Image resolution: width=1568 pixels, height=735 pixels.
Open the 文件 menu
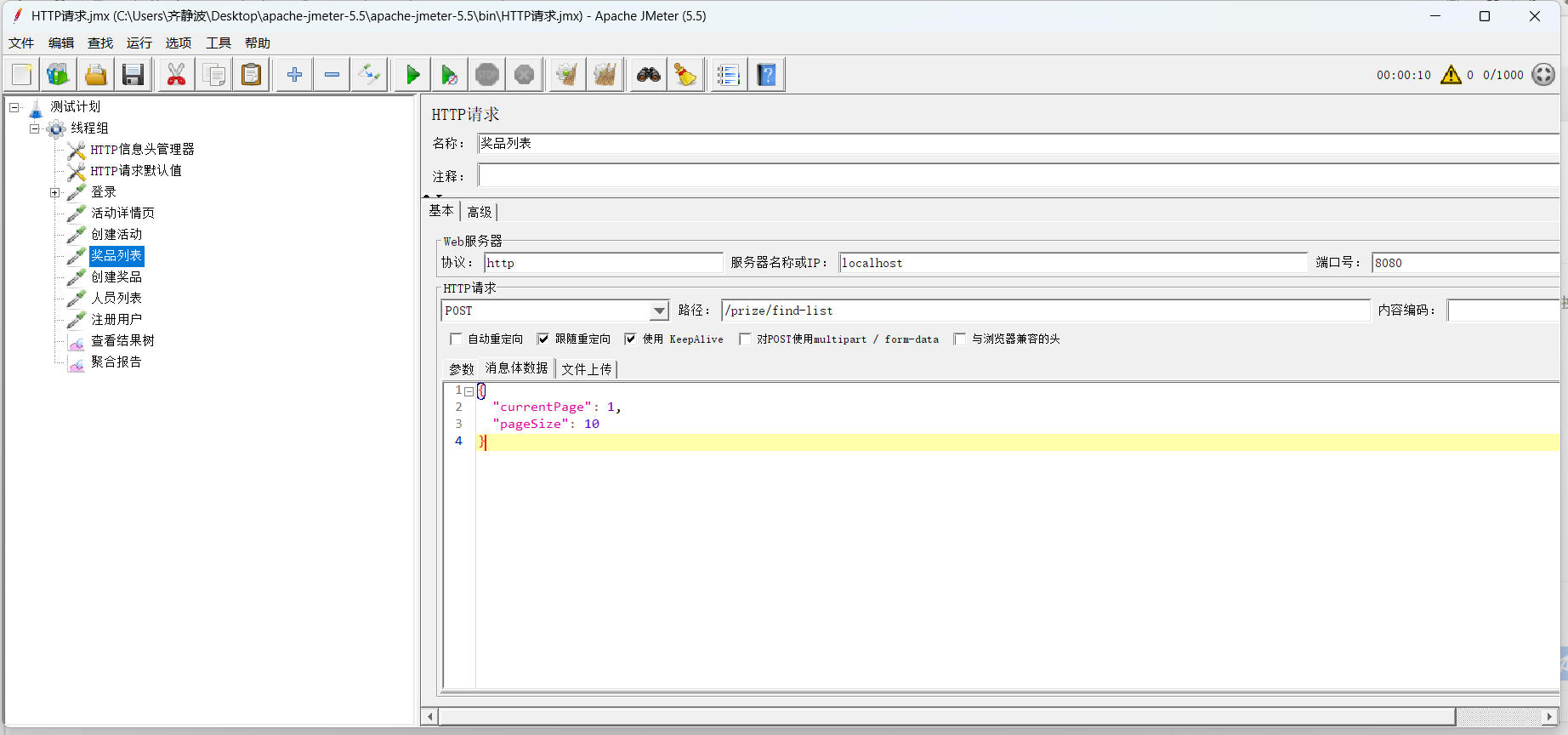pos(21,43)
